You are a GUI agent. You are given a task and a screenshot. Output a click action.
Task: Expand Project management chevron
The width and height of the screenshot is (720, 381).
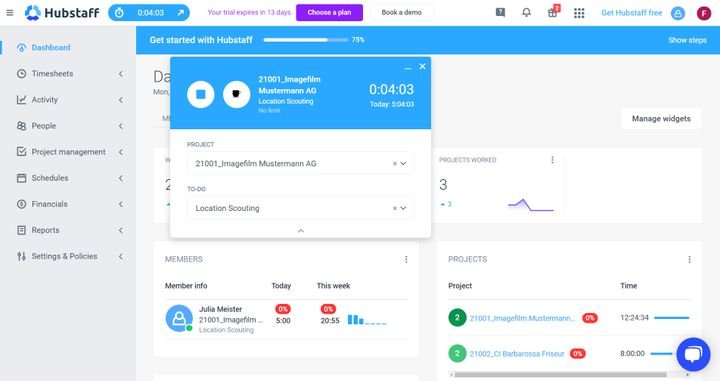point(120,152)
